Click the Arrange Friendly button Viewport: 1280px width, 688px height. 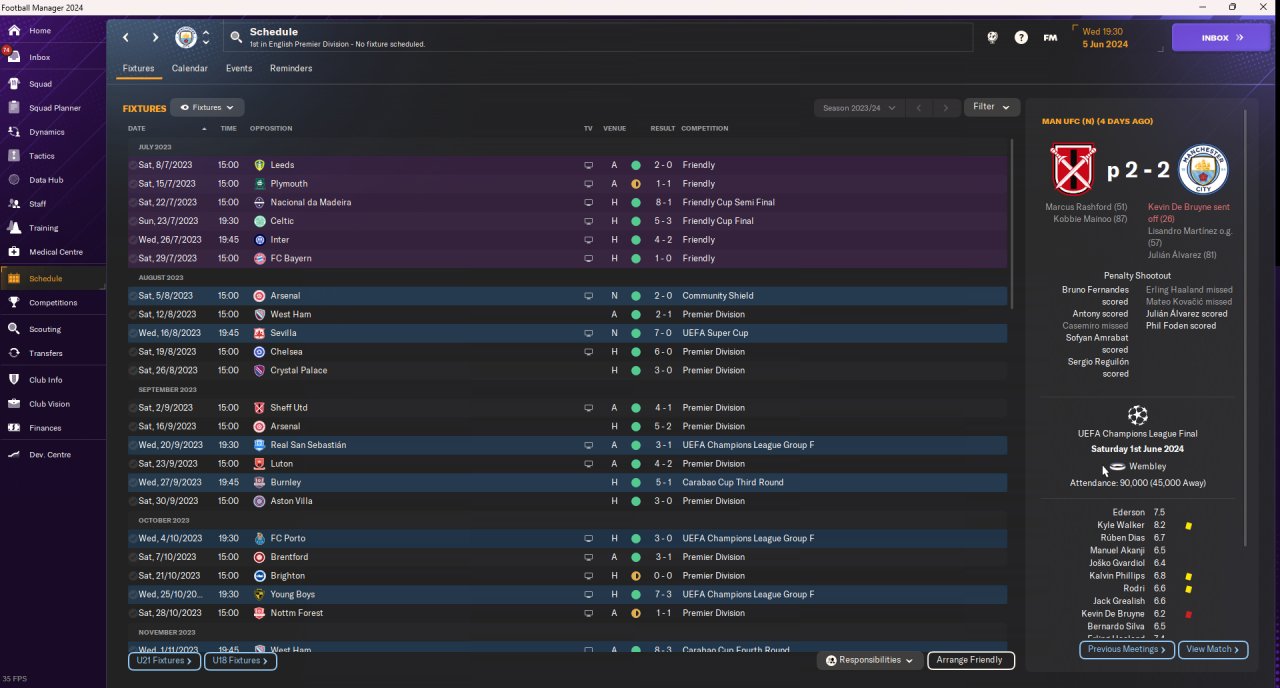pos(971,660)
